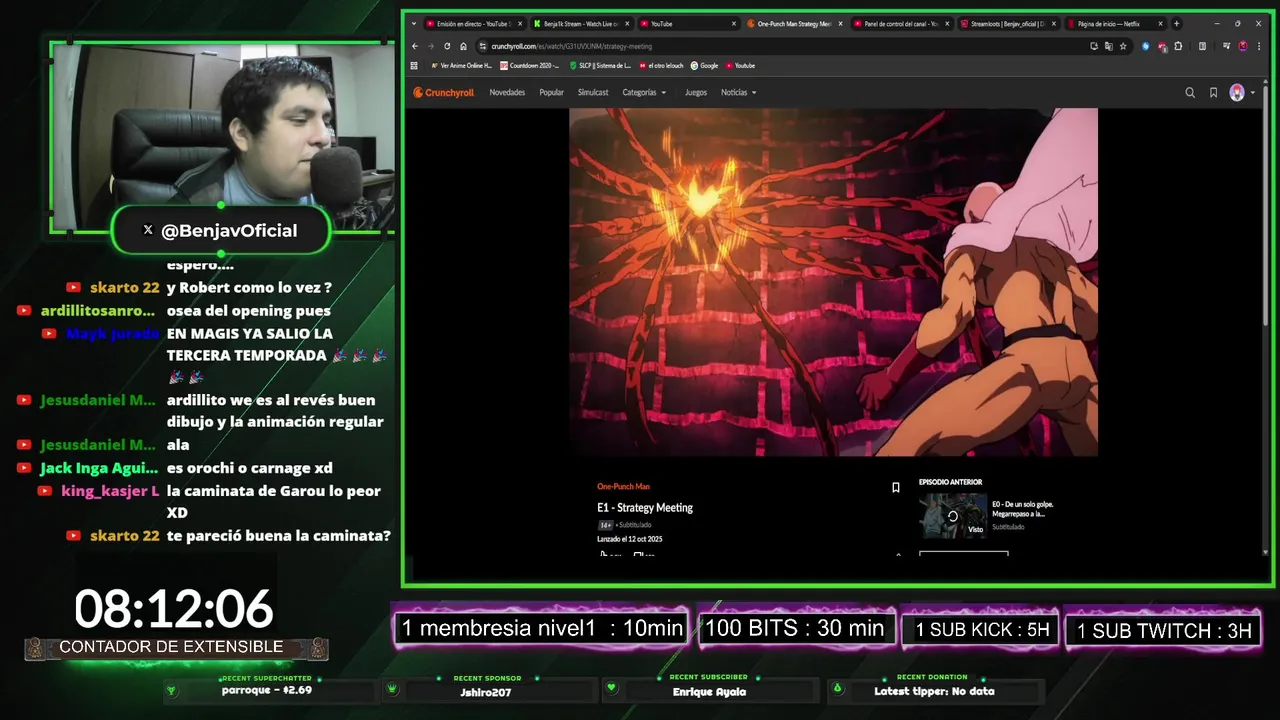Add Strategy Meeting episode to watchlist

point(896,488)
